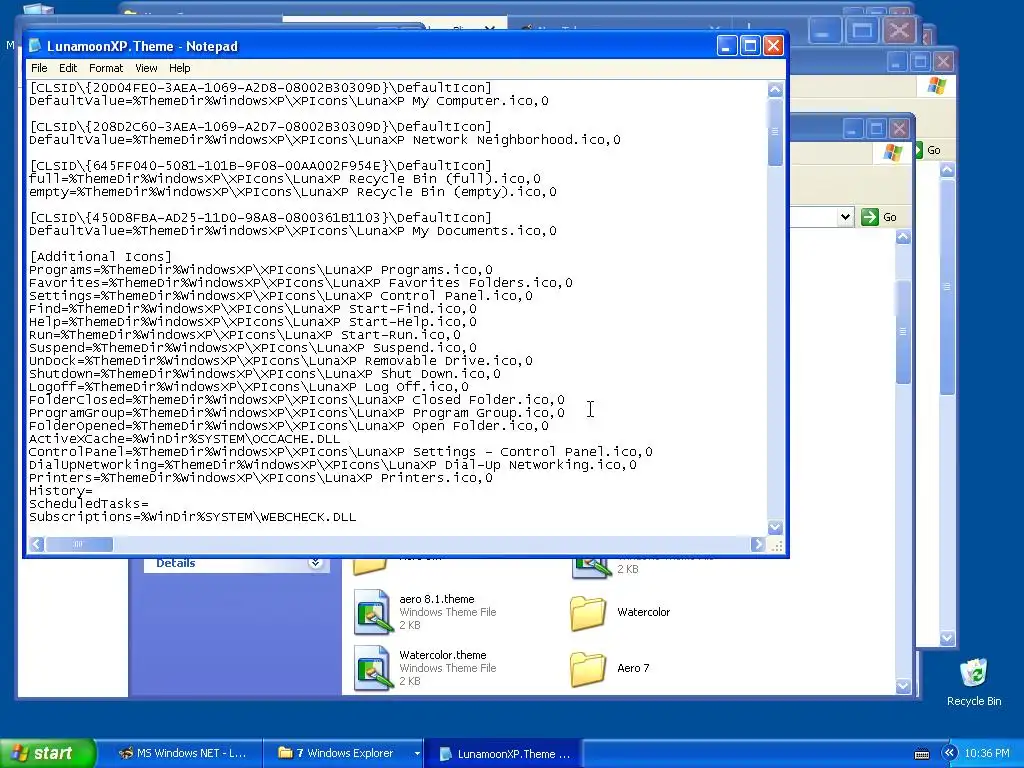Open the address bar dropdown in Explorer

coord(845,217)
